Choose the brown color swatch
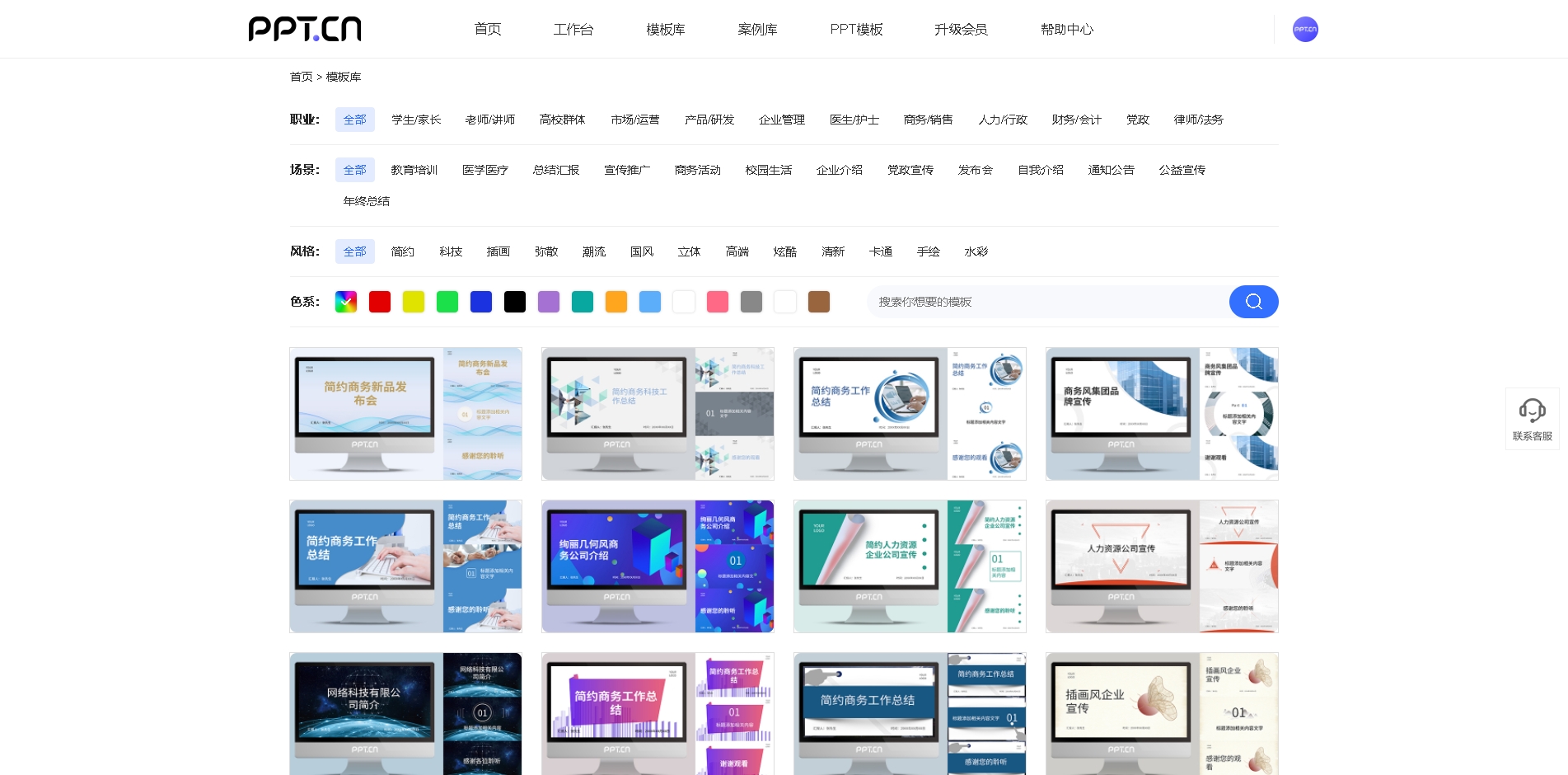 819,302
